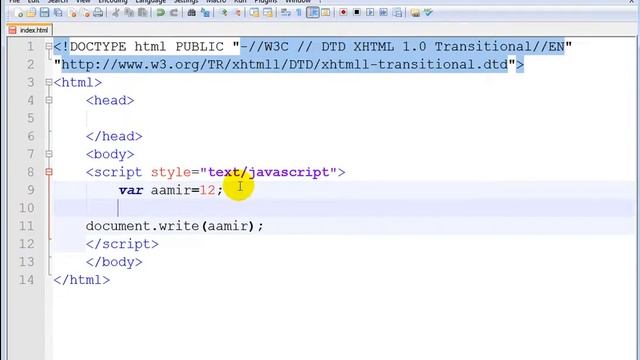
Task: Click the Save Recorded Macro icon
Action: tap(397, 13)
